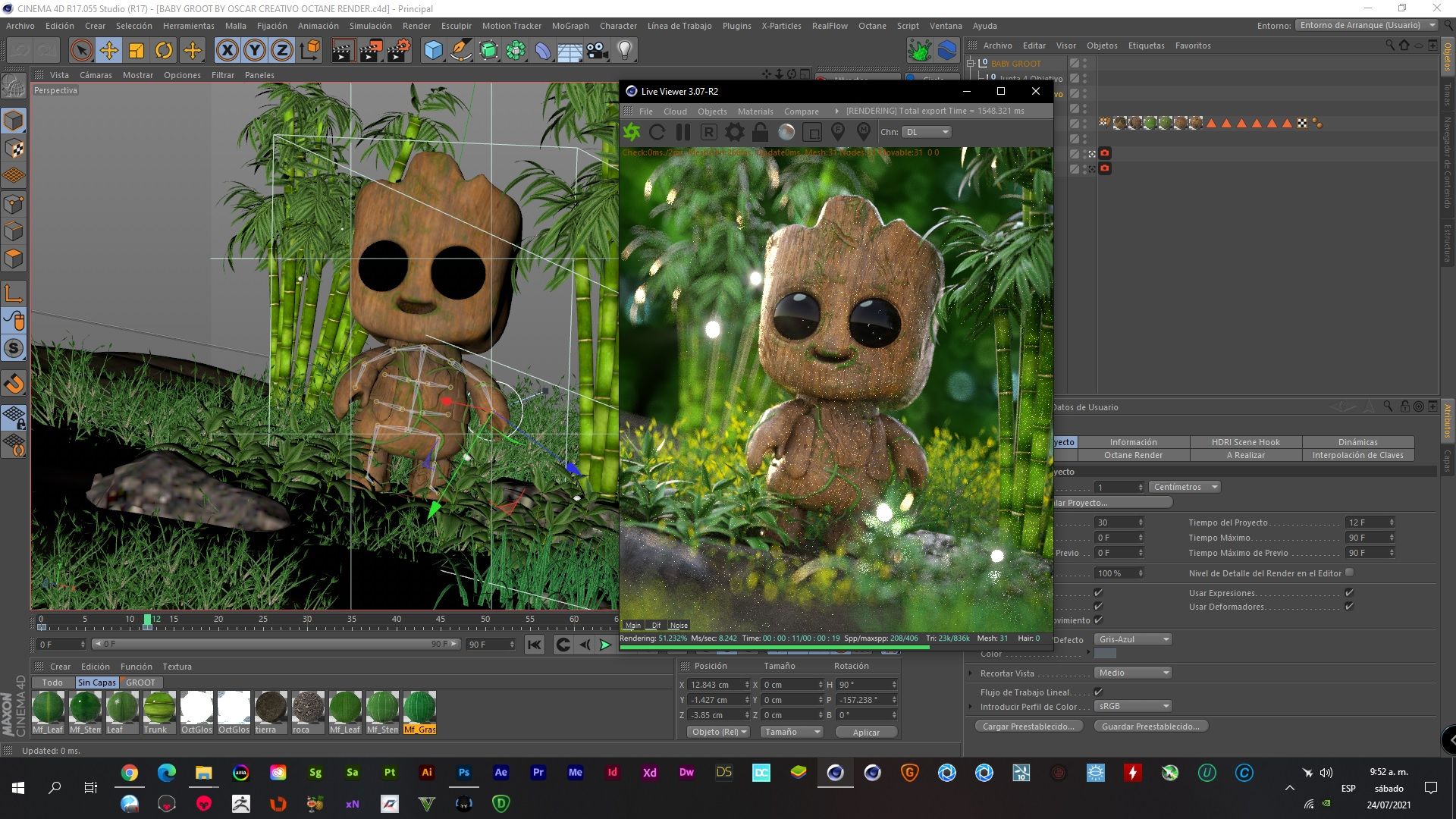Click the light bulb object icon
This screenshot has width=1456, height=819.
(624, 51)
